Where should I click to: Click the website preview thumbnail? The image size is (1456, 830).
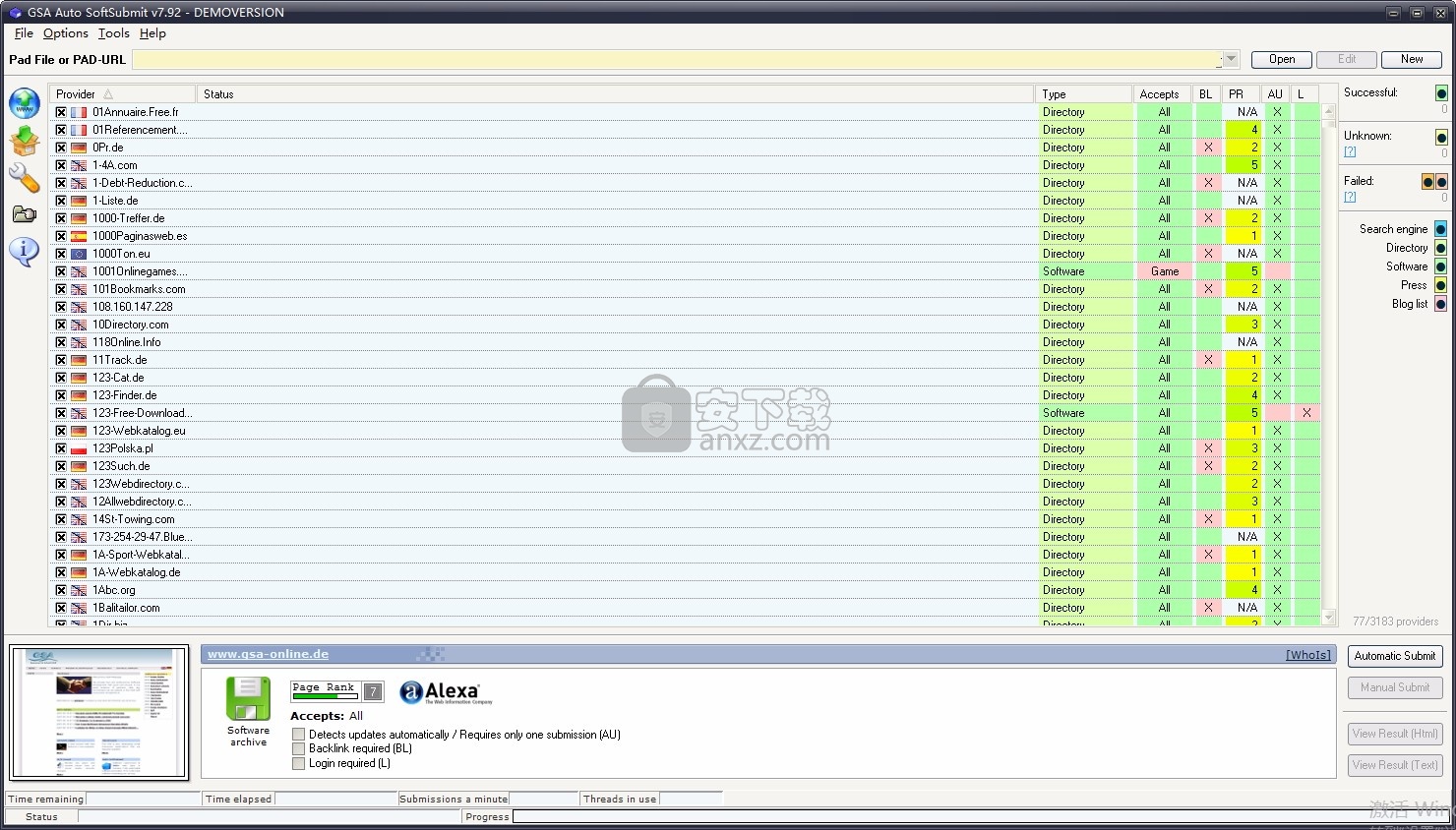click(x=98, y=713)
